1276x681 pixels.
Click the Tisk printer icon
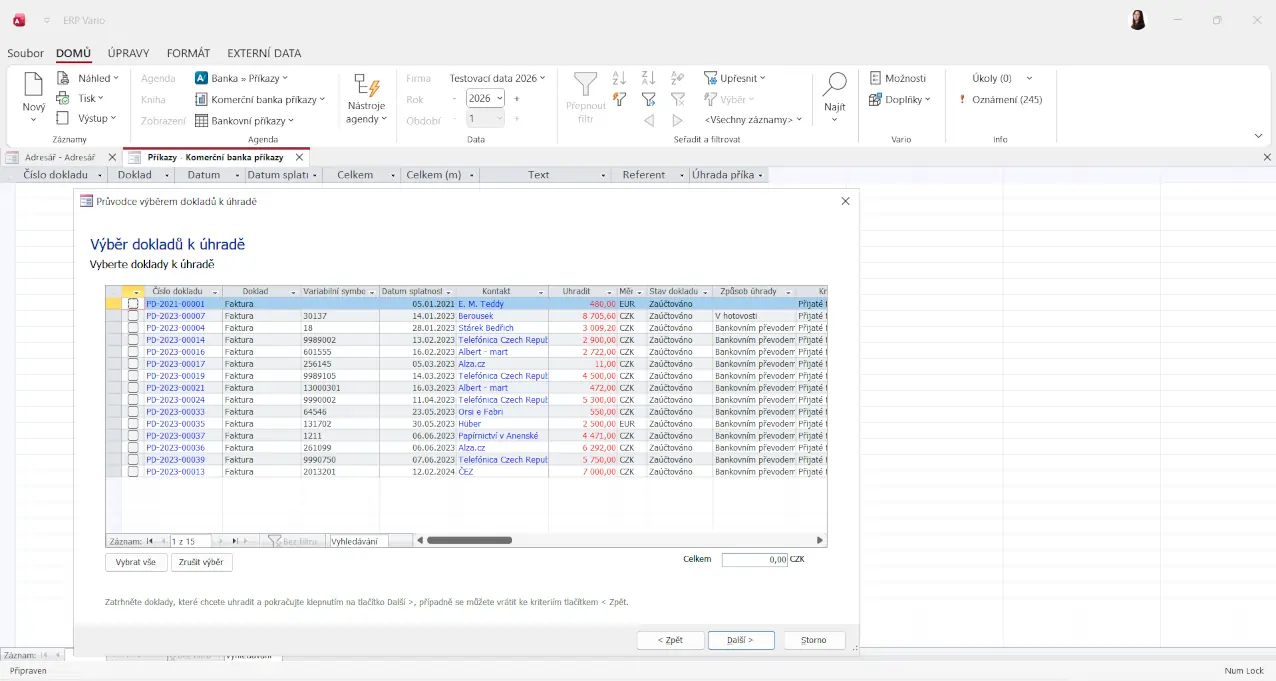(x=63, y=98)
